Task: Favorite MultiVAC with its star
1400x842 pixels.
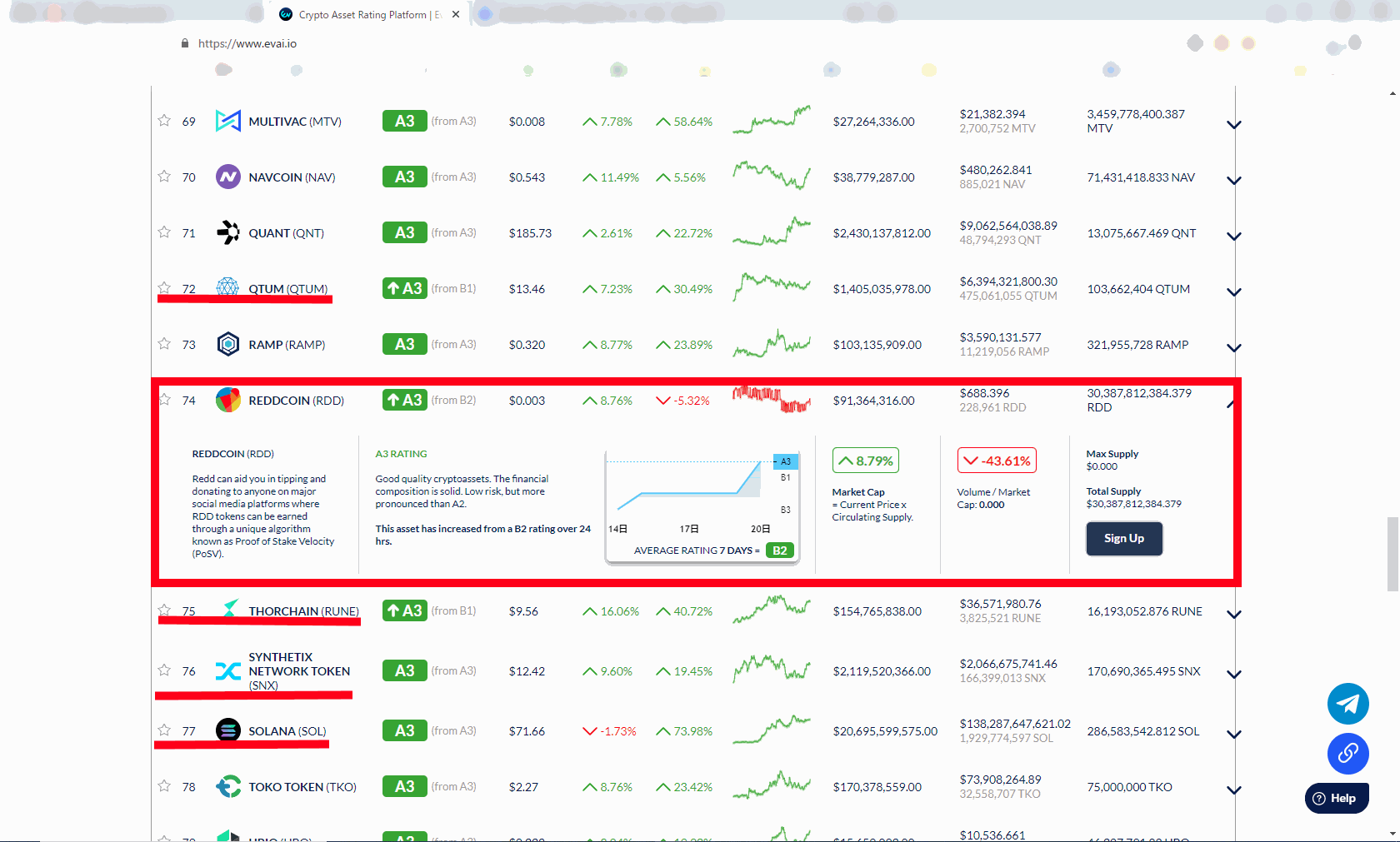Action: coord(164,121)
